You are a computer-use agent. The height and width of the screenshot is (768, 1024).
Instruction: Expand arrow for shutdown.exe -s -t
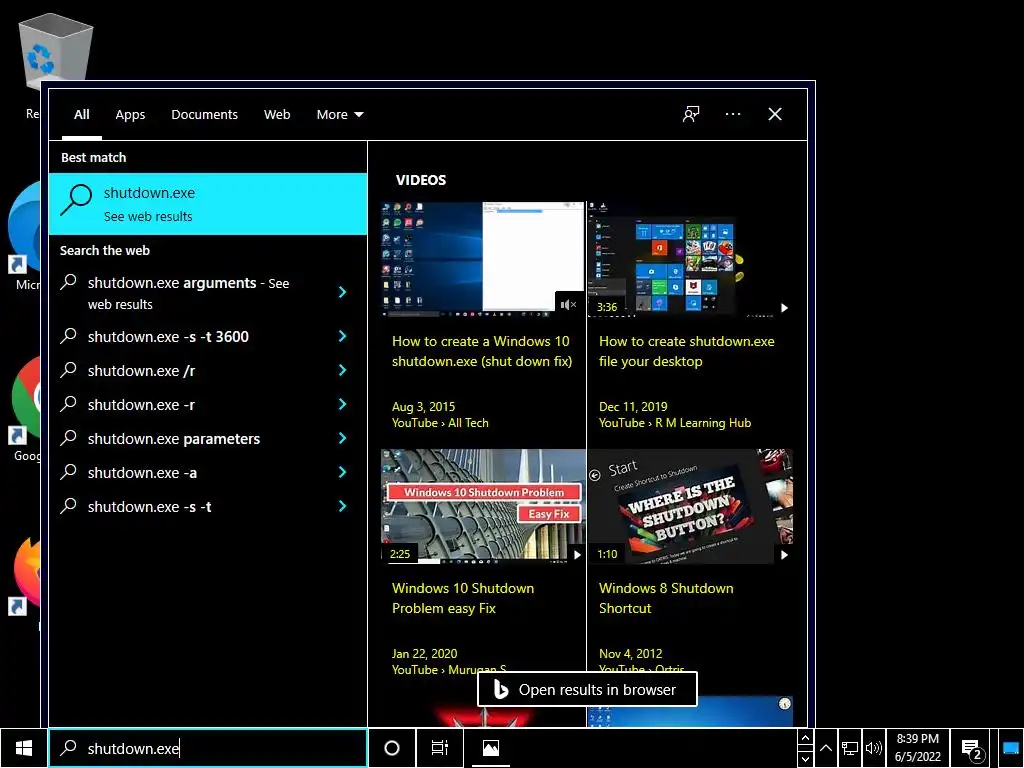tap(342, 506)
